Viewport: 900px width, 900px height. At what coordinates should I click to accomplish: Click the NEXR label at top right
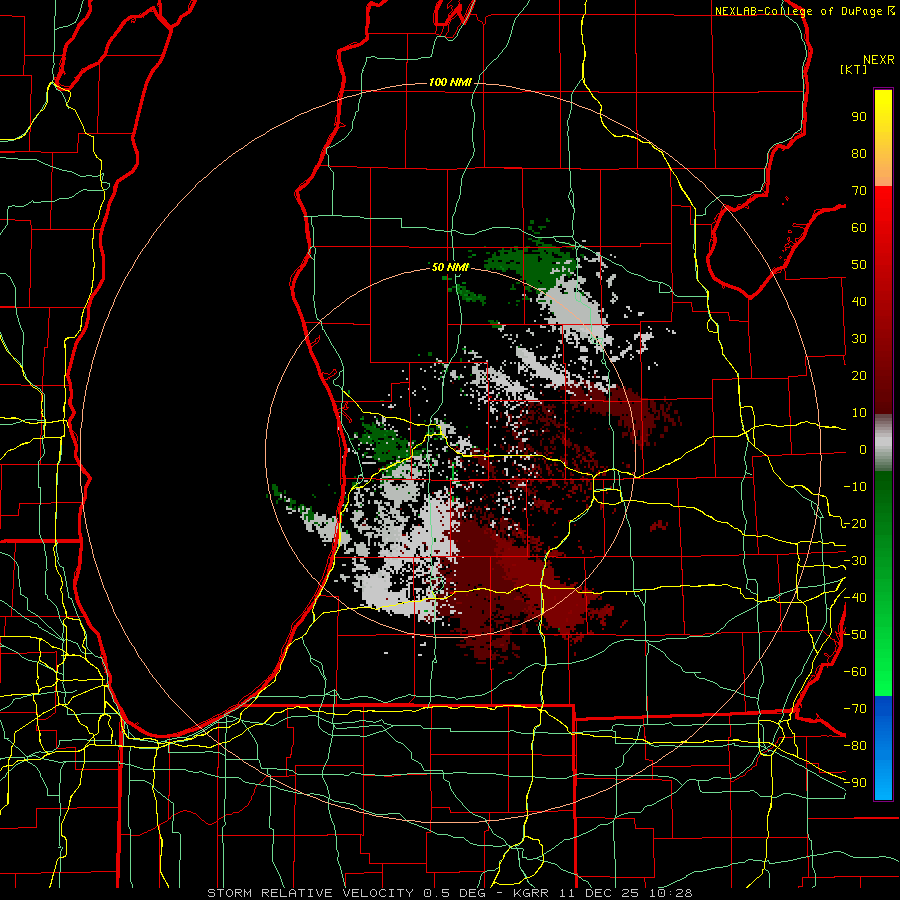click(x=879, y=60)
